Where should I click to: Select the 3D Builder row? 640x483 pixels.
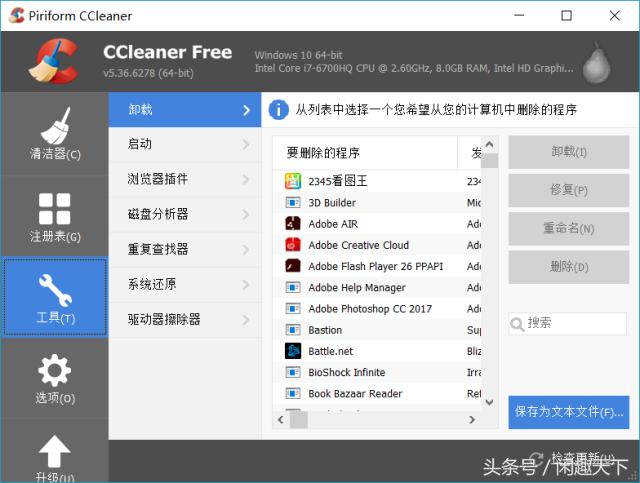coord(377,203)
